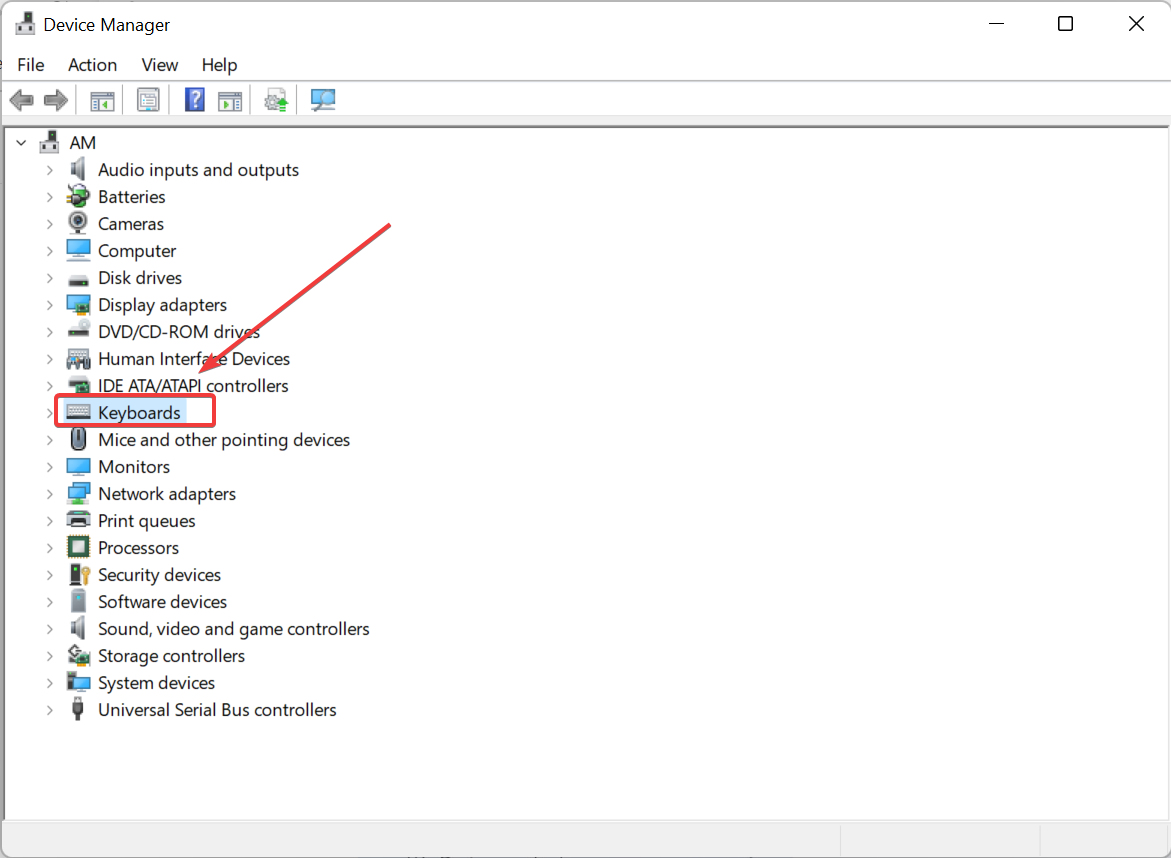Screen dimensions: 1171x858
Task: Expand the Batteries category chevron
Action: click(x=49, y=197)
